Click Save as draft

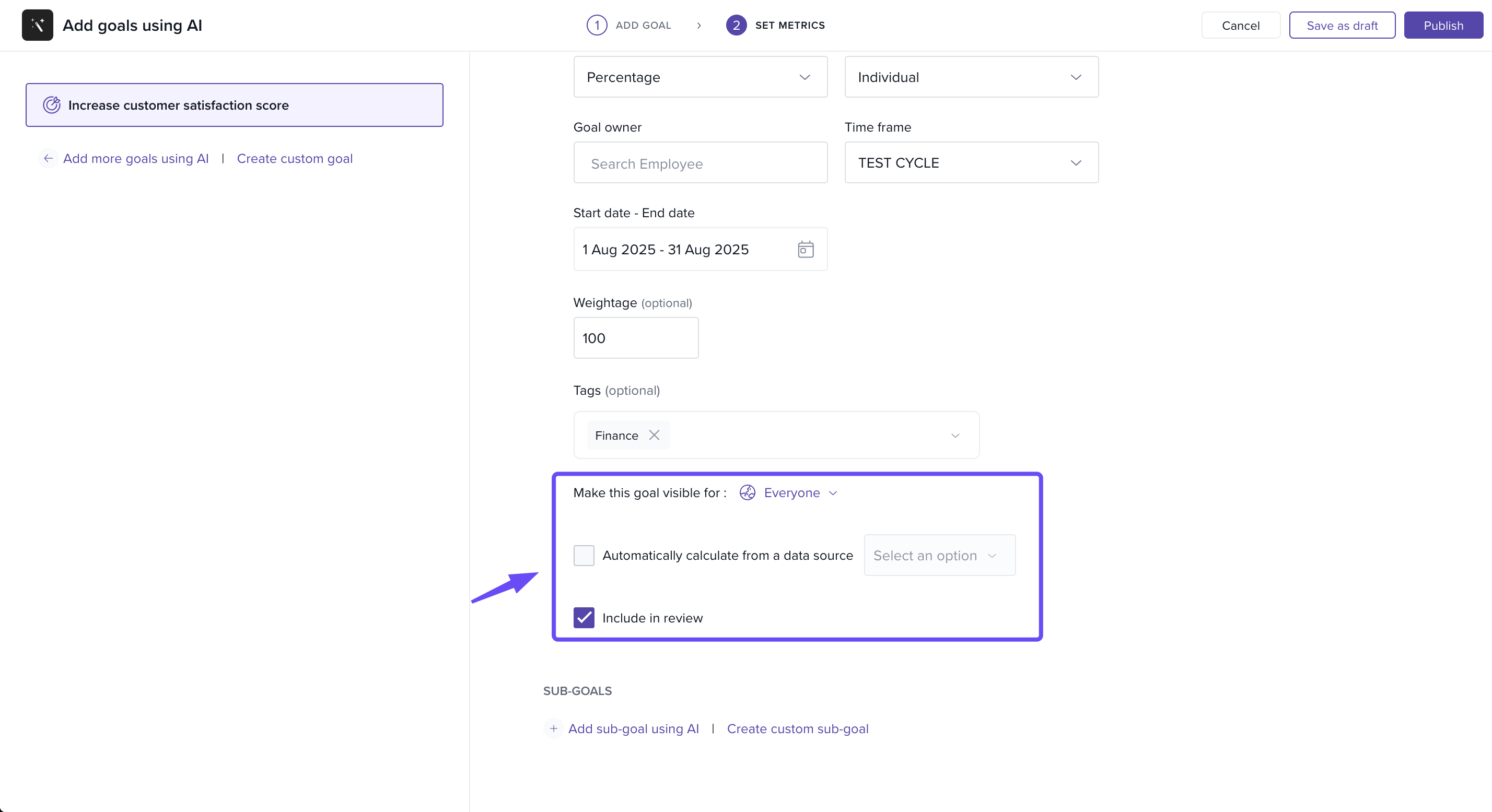(1342, 26)
